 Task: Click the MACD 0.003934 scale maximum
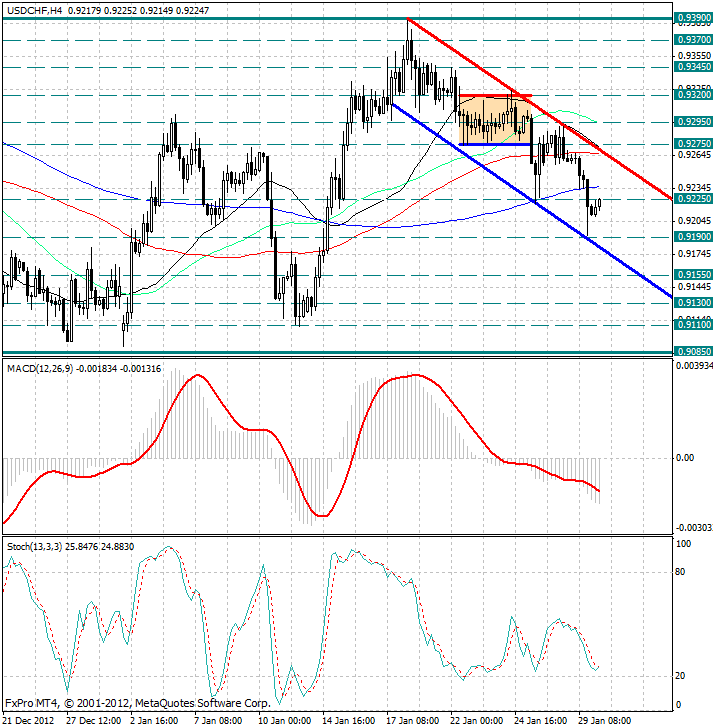tap(694, 366)
